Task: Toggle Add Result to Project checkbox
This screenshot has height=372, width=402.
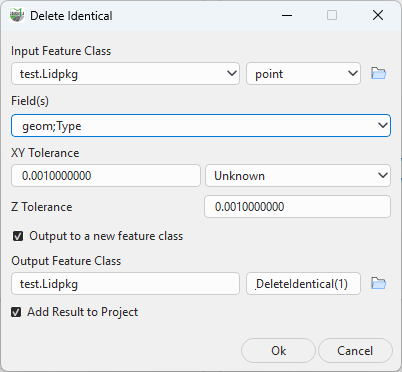Action: (16, 312)
